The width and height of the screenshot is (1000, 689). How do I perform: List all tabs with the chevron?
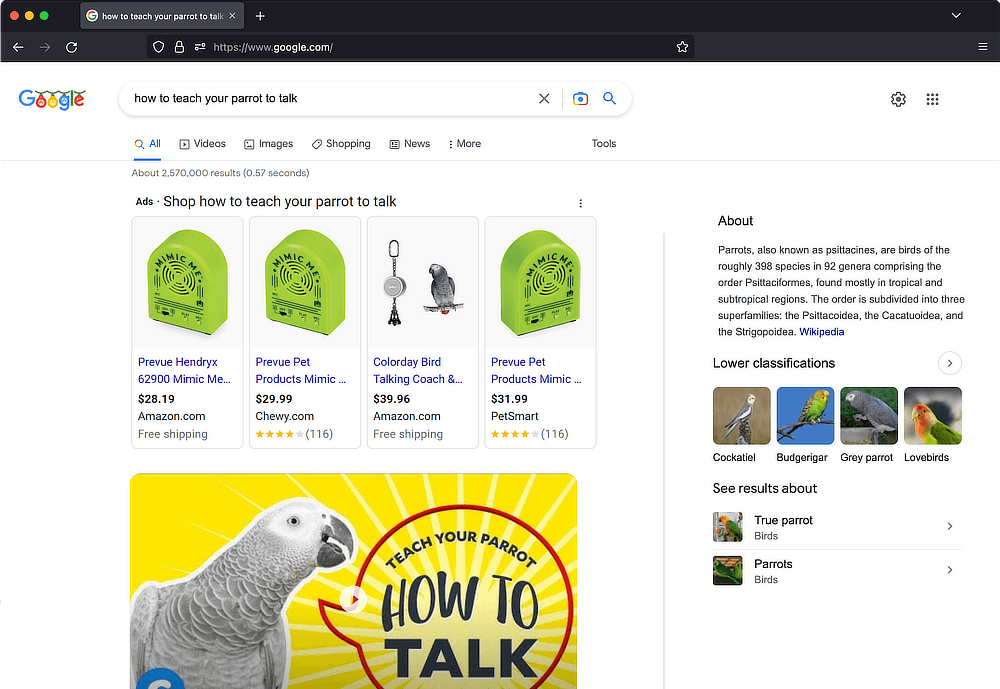956,16
